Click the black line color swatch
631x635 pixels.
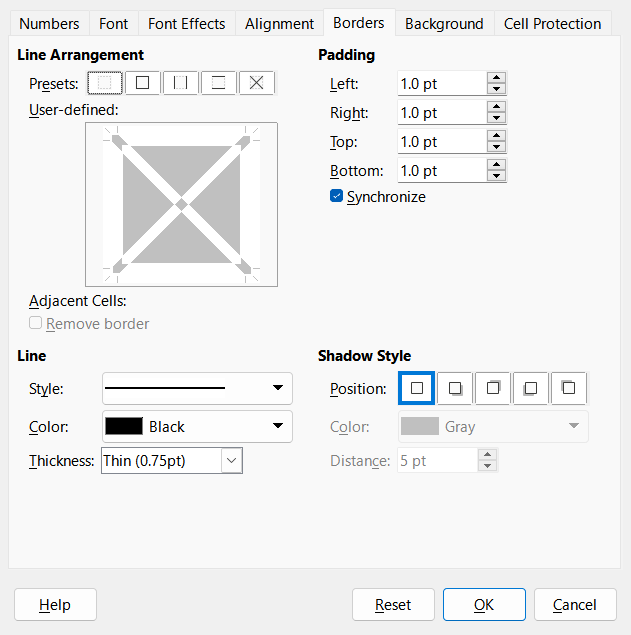pyautogui.click(x=124, y=426)
